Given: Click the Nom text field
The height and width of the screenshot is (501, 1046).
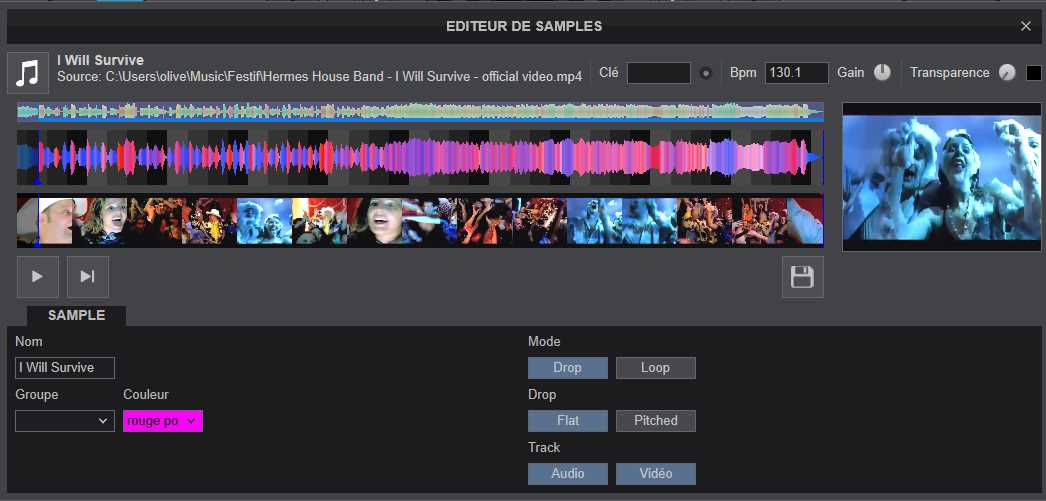Looking at the screenshot, I should coord(65,368).
